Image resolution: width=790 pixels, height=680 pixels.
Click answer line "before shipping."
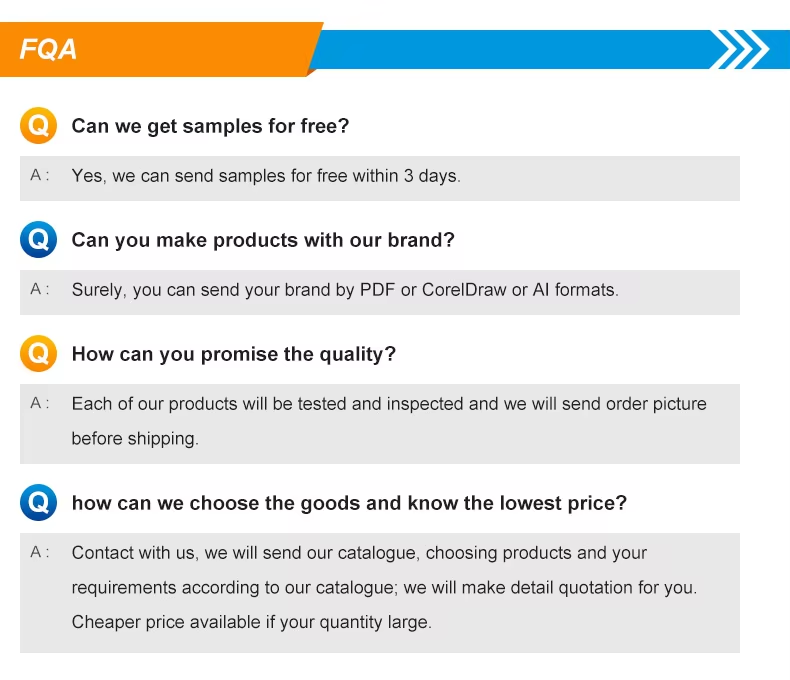[135, 439]
